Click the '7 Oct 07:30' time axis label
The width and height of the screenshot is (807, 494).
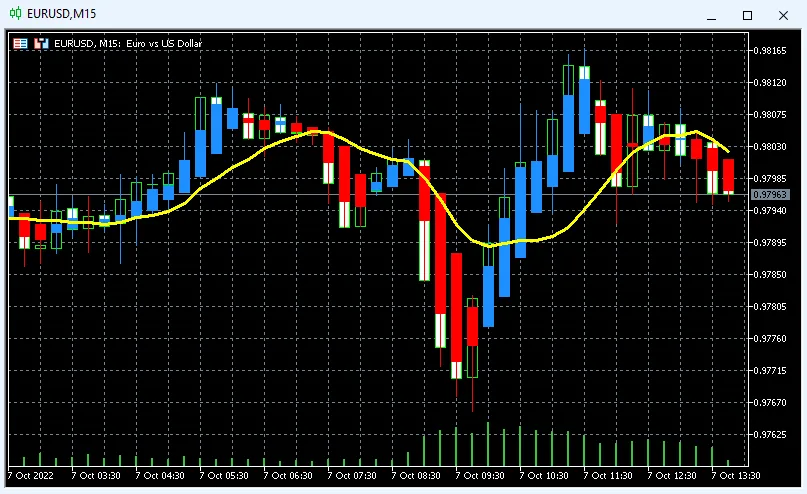click(352, 475)
